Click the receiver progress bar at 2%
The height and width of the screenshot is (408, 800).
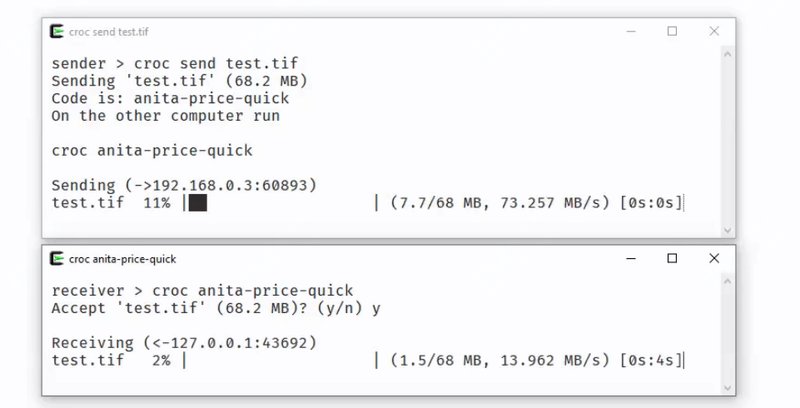click(x=280, y=360)
